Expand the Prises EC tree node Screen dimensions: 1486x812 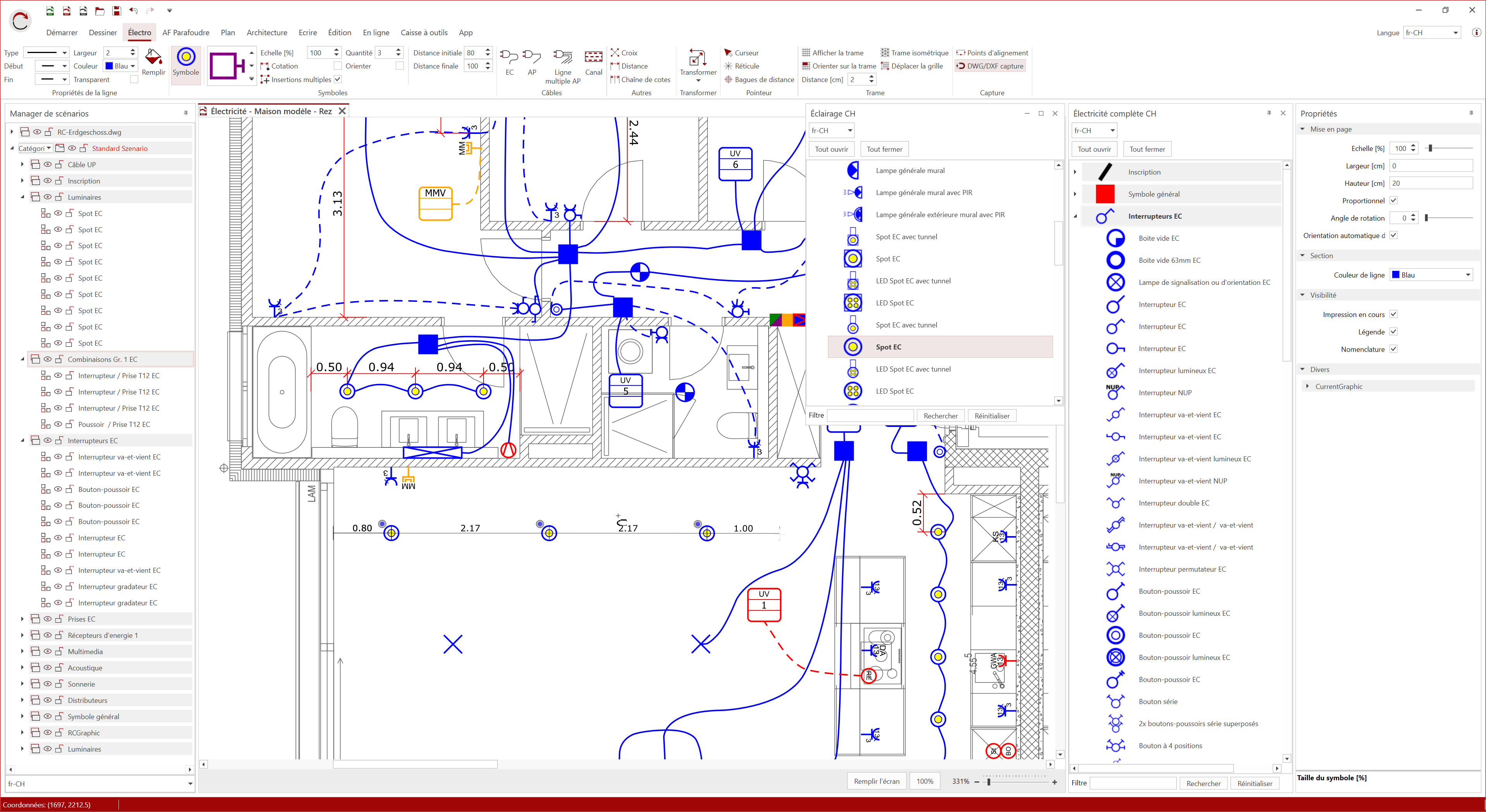(x=22, y=619)
